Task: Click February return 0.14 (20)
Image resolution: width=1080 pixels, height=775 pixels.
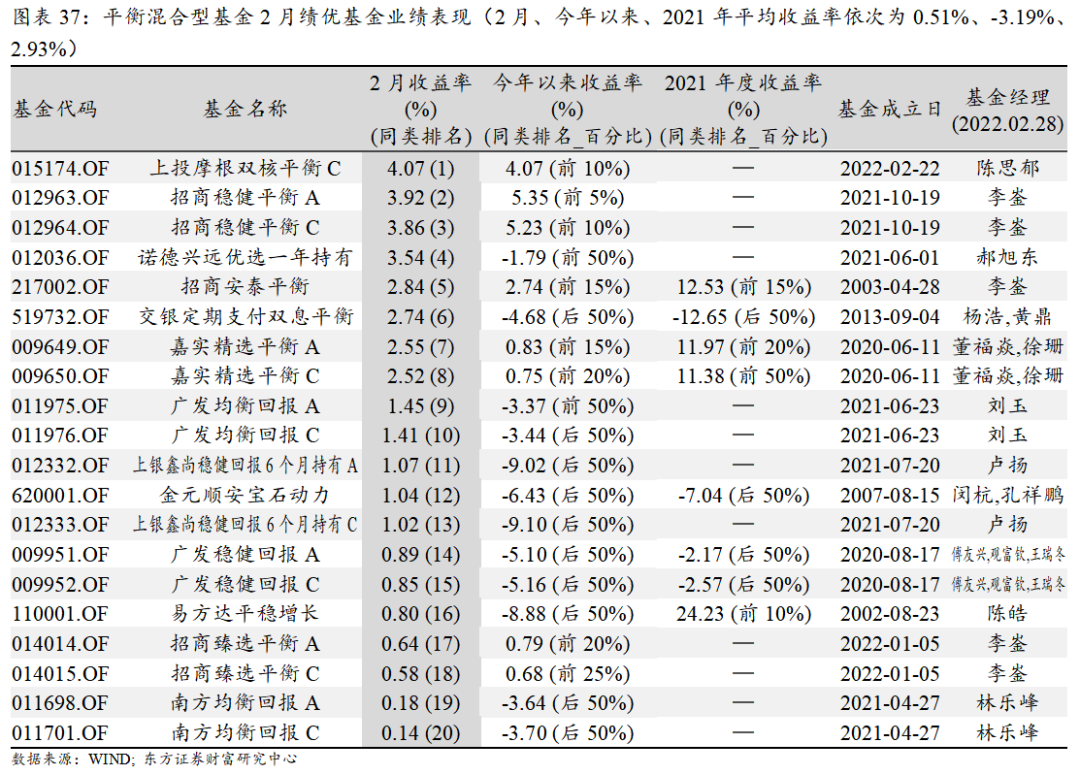Action: [420, 733]
